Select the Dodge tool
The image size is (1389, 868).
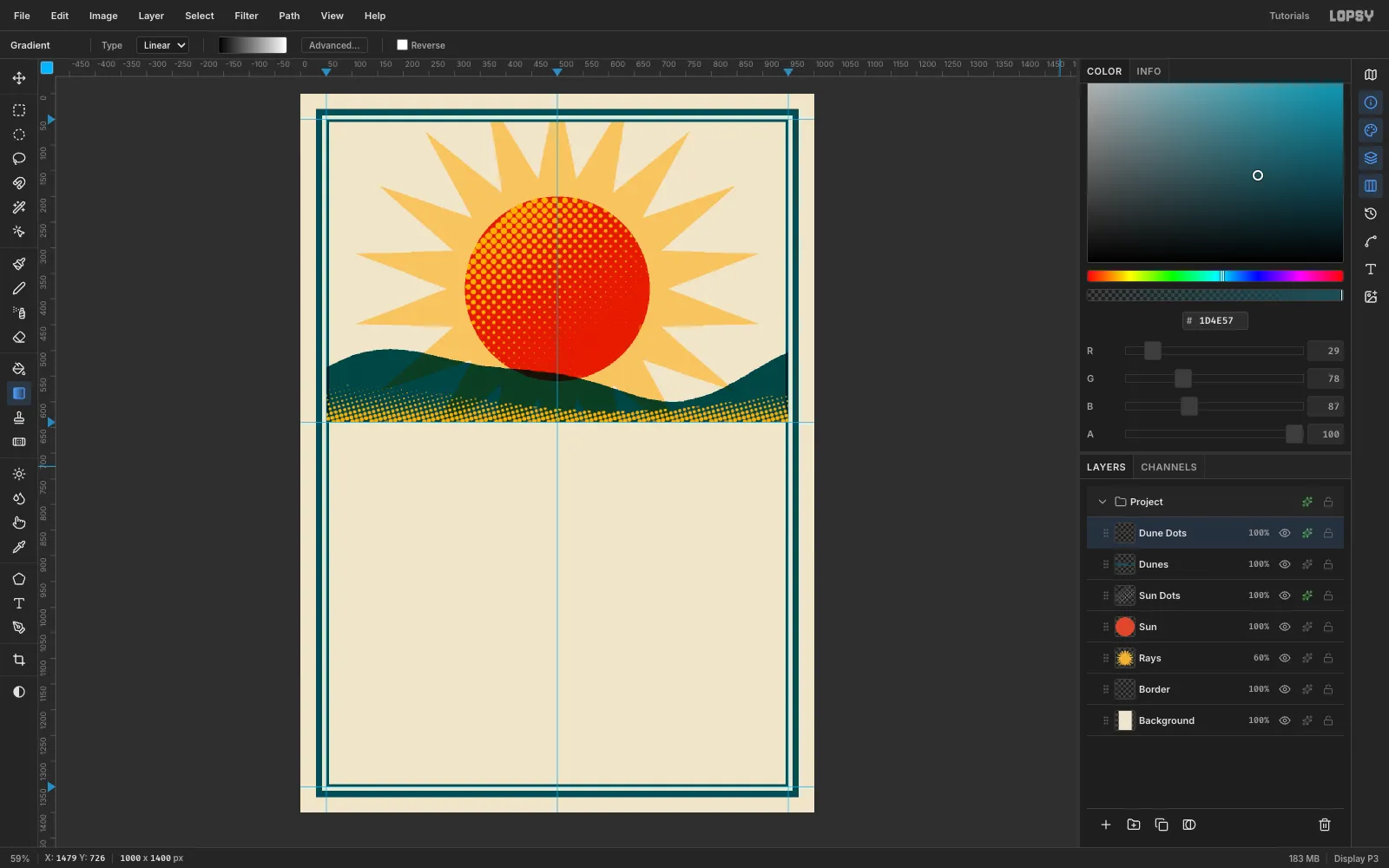click(x=19, y=474)
